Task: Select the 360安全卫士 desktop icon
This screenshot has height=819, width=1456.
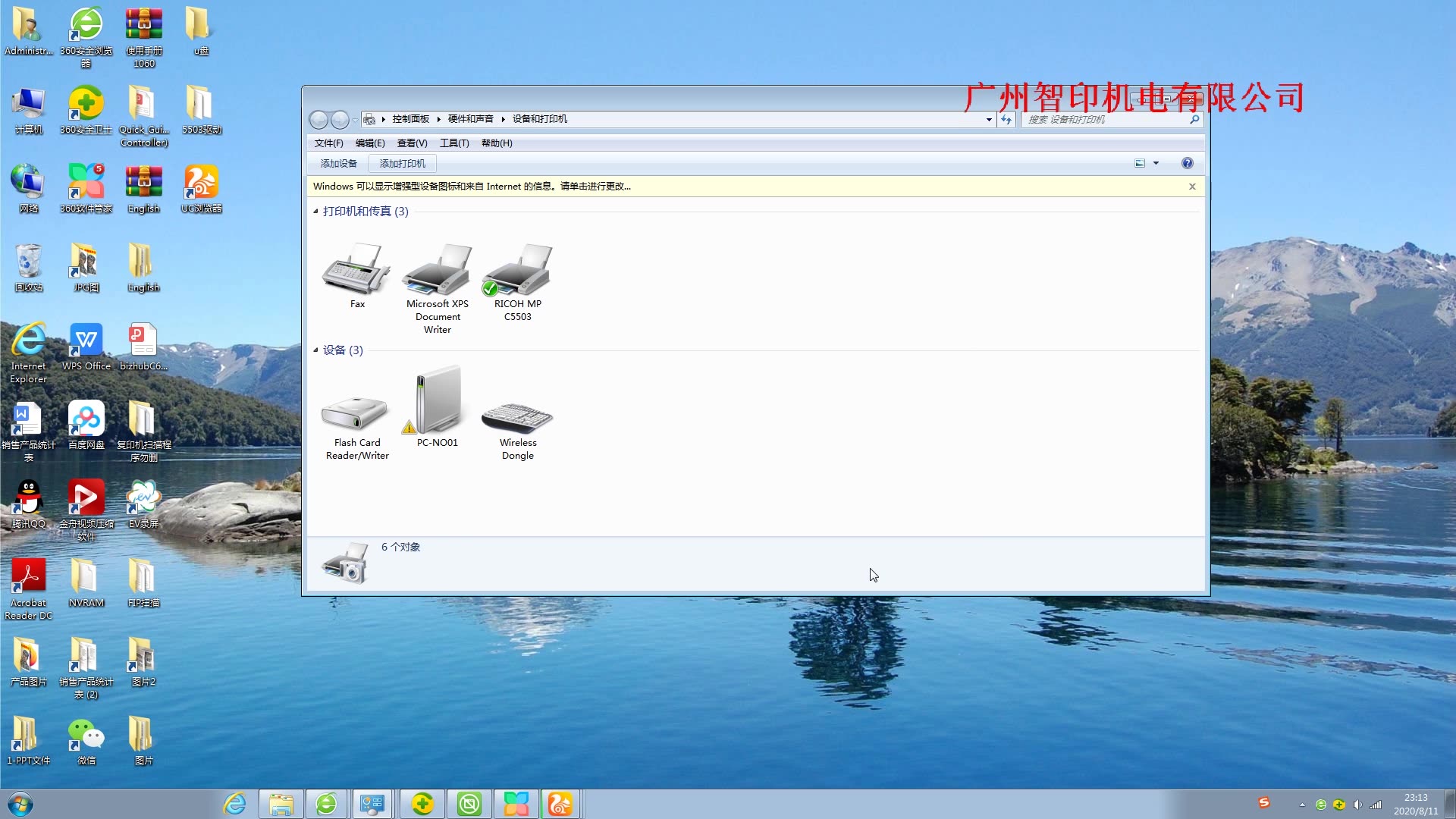Action: point(86,109)
